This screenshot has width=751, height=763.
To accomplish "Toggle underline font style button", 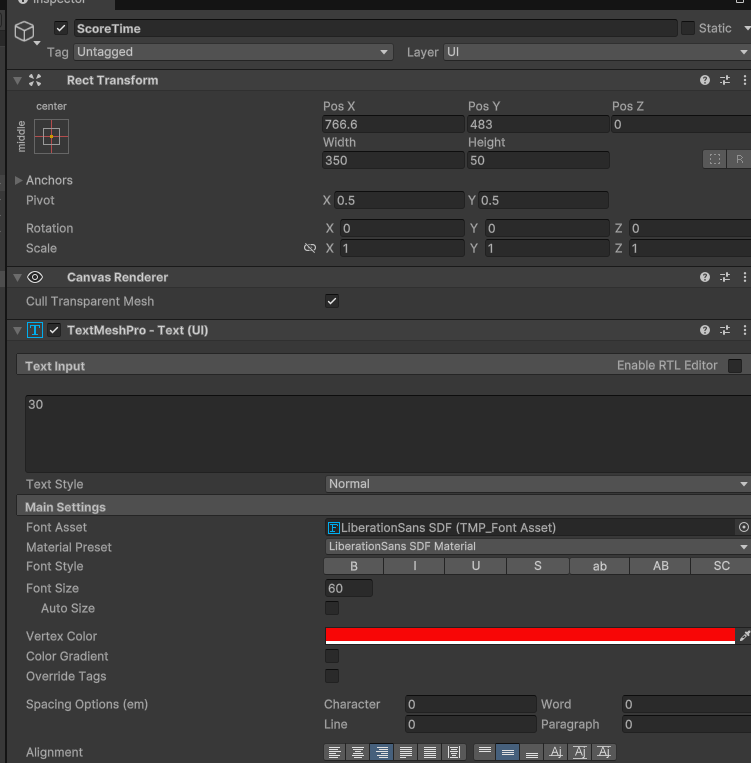I will (476, 566).
